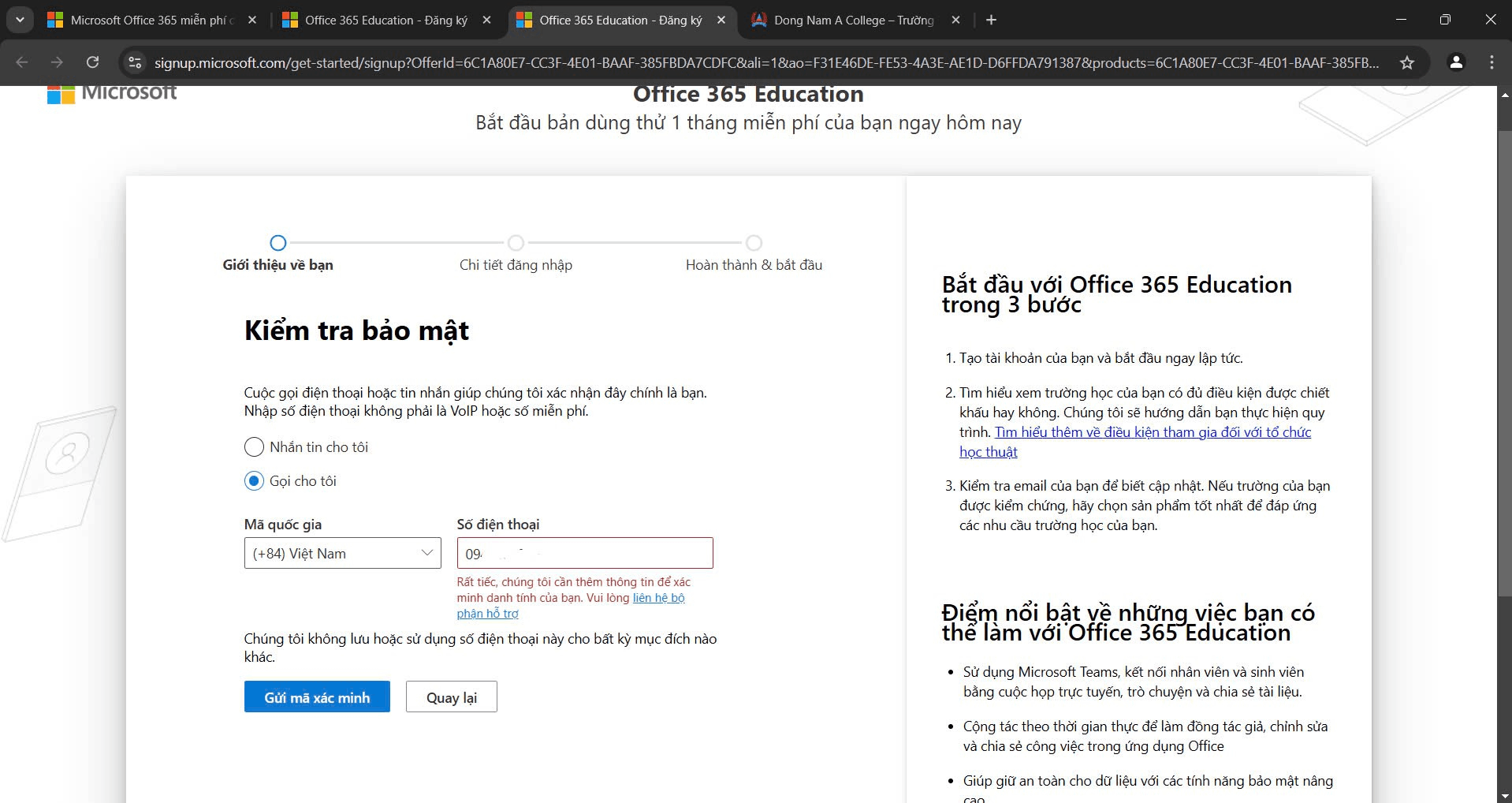Minimize the browser window

click(x=1401, y=20)
